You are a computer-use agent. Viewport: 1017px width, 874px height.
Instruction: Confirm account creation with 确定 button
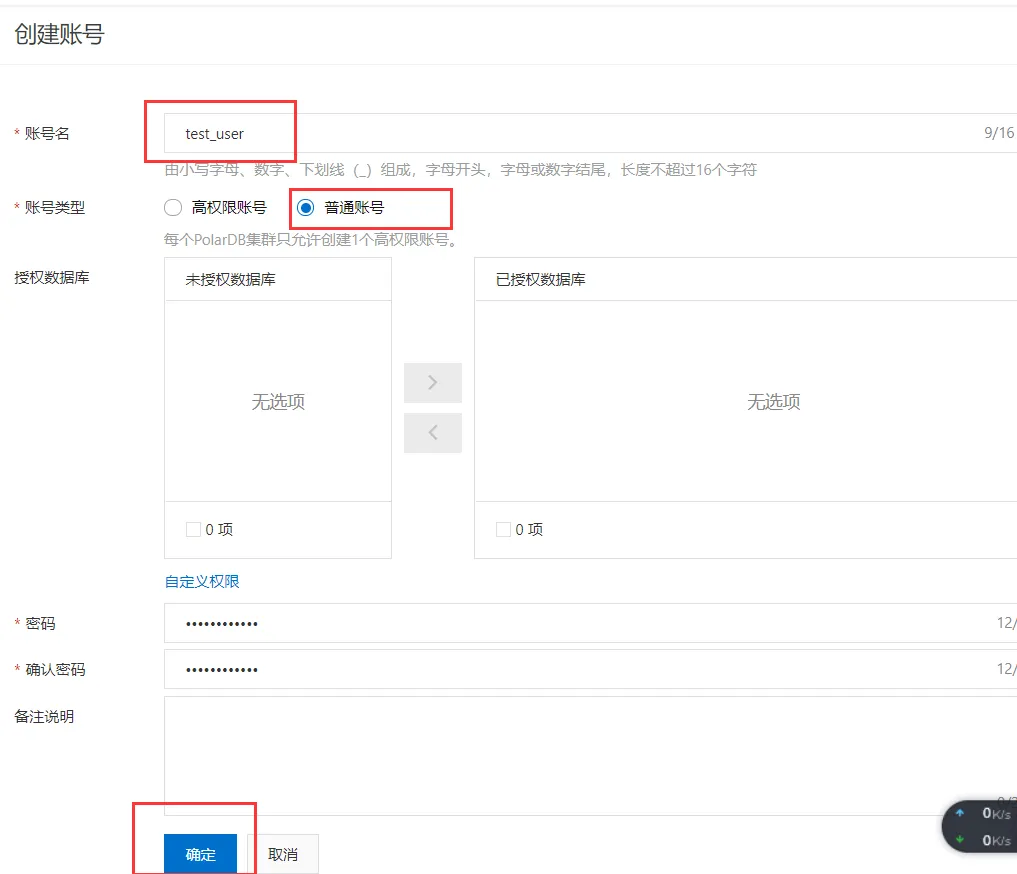pos(200,854)
